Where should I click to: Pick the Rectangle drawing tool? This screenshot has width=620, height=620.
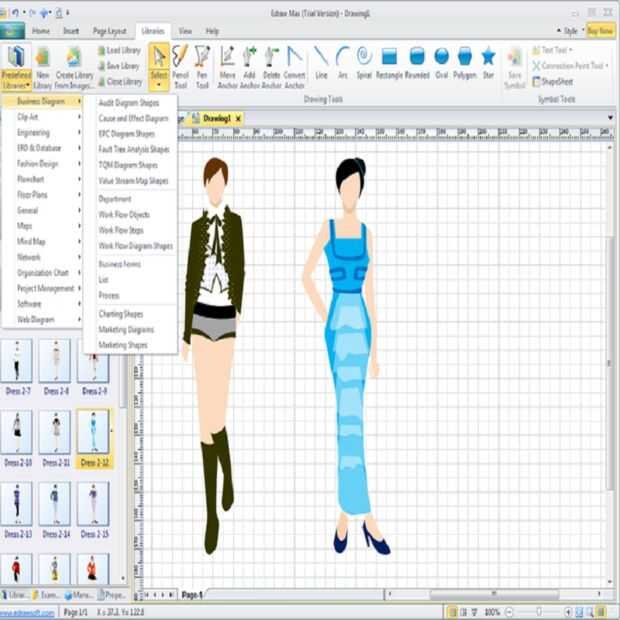(389, 62)
